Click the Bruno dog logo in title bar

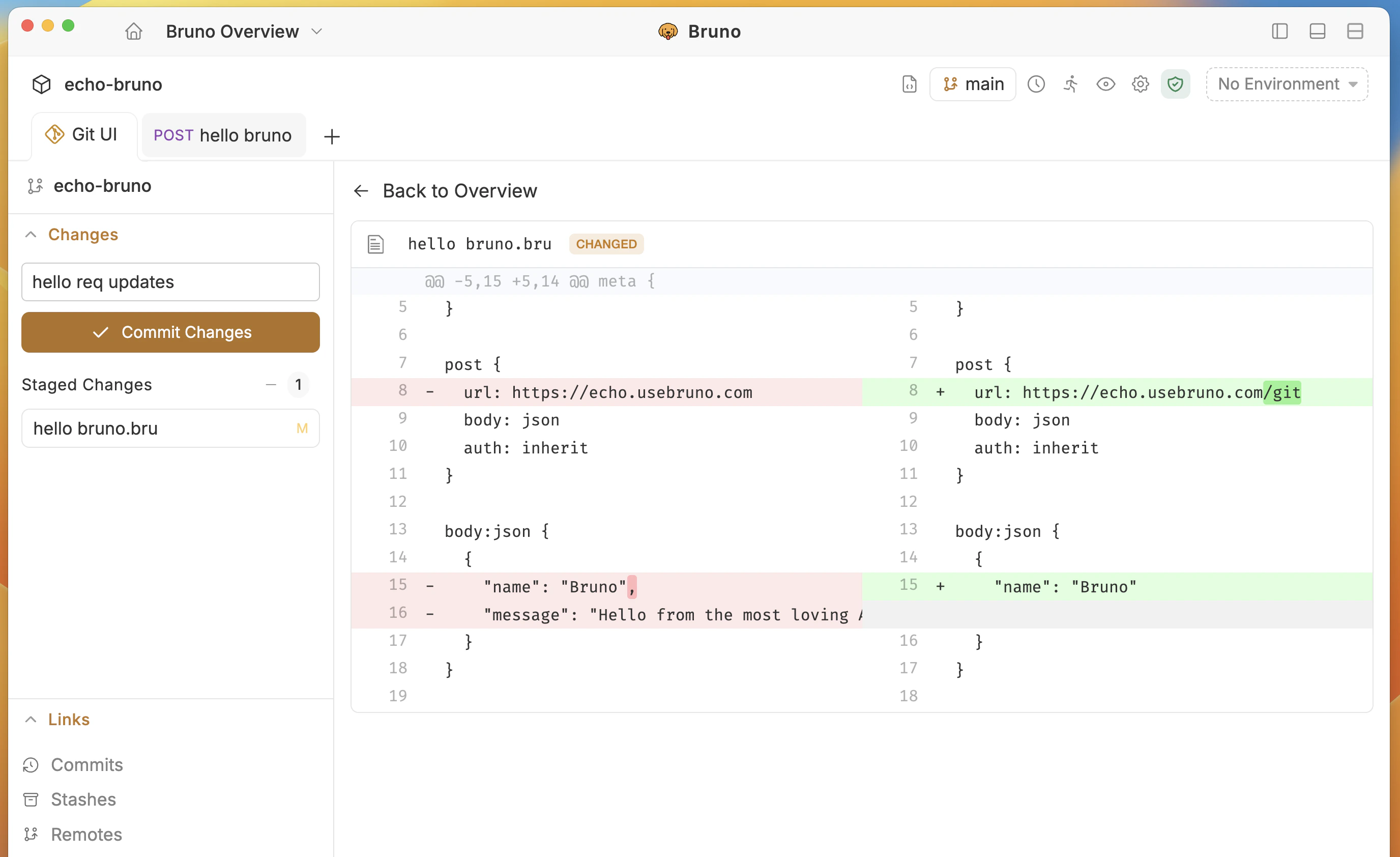click(x=668, y=31)
